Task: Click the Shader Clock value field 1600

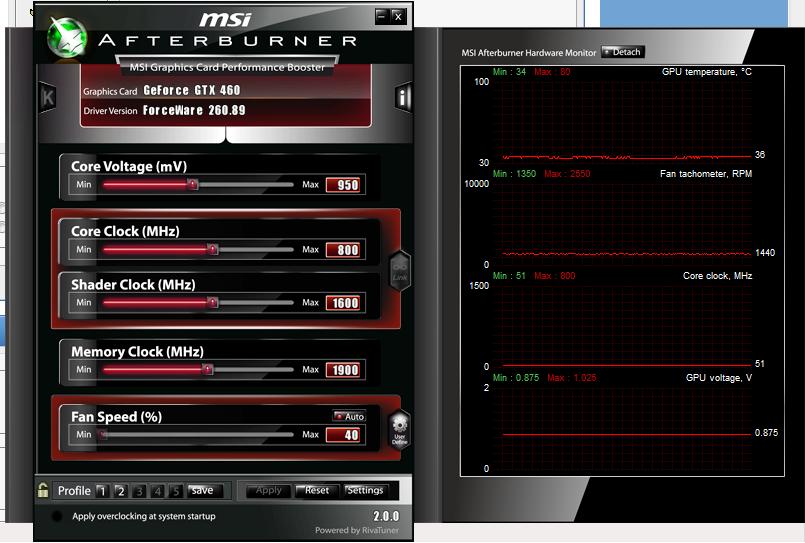Action: click(x=345, y=303)
